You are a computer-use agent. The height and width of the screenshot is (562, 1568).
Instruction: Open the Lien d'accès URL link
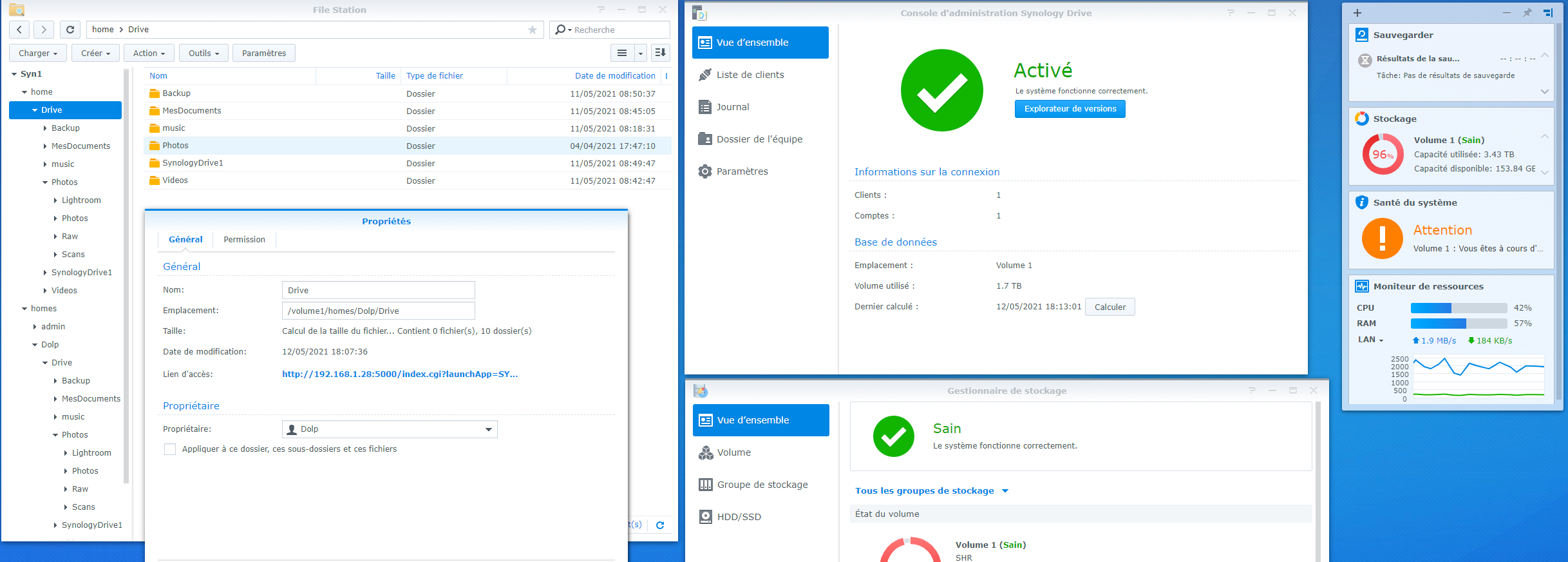[400, 374]
